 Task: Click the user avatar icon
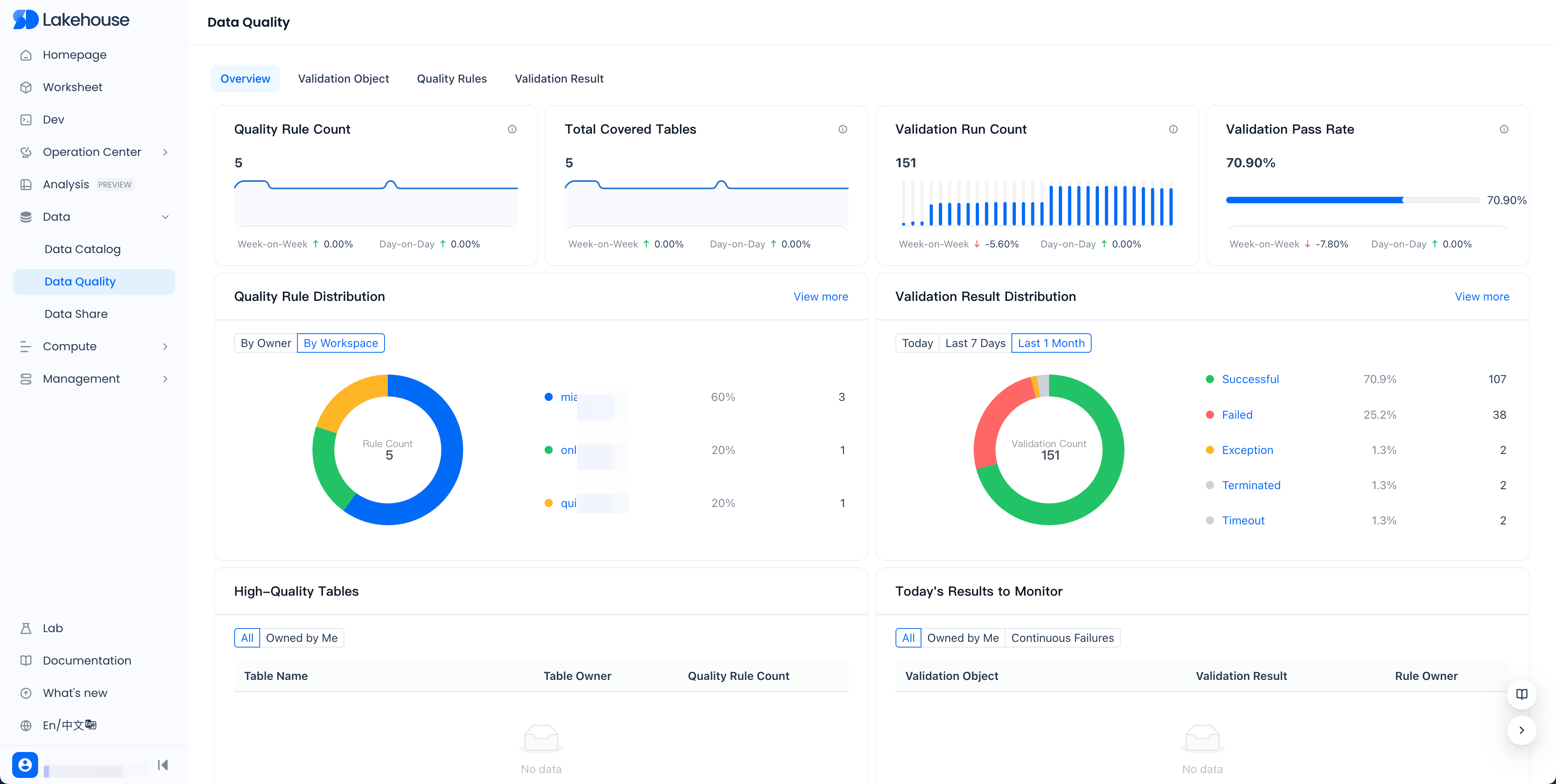coord(25,765)
